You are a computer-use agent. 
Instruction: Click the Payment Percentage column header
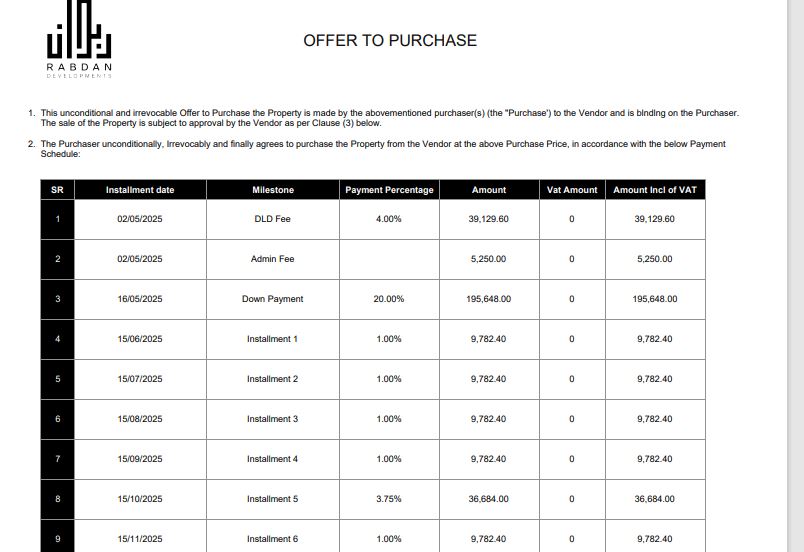coord(389,190)
